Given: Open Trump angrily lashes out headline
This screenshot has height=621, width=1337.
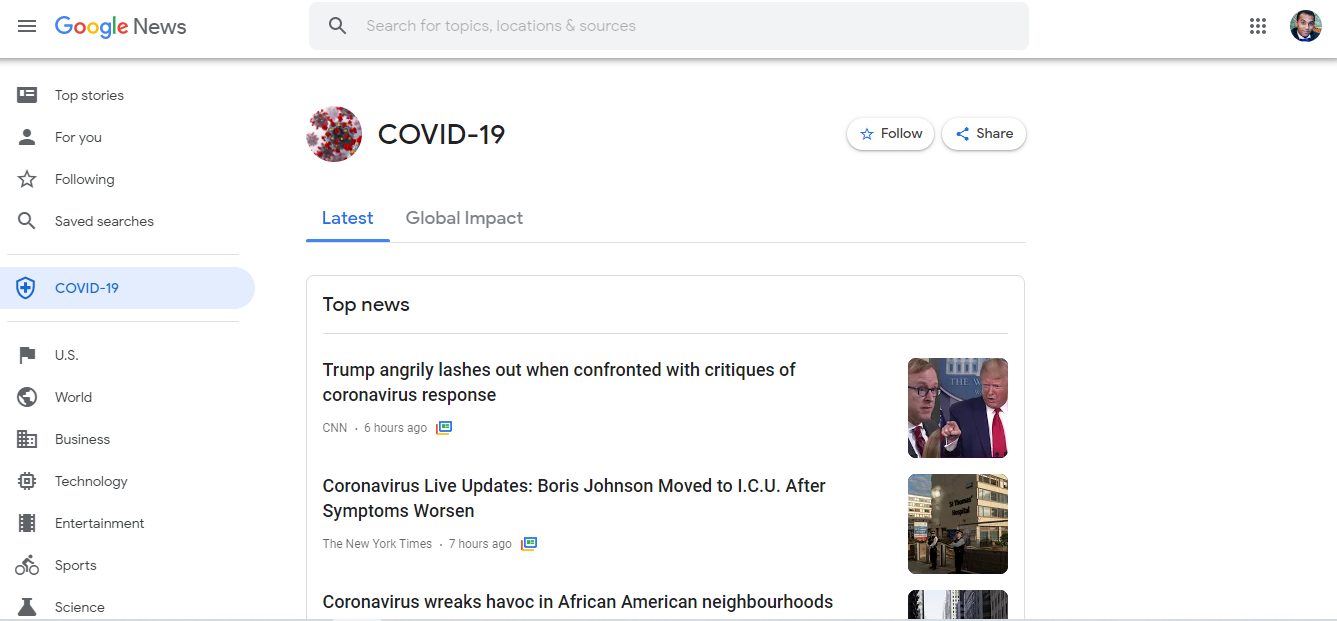Looking at the screenshot, I should pos(559,382).
